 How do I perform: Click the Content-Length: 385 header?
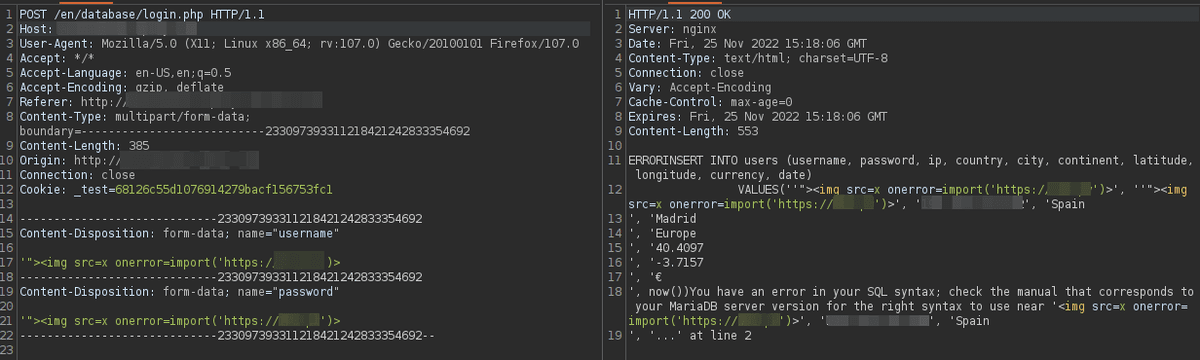[85, 146]
